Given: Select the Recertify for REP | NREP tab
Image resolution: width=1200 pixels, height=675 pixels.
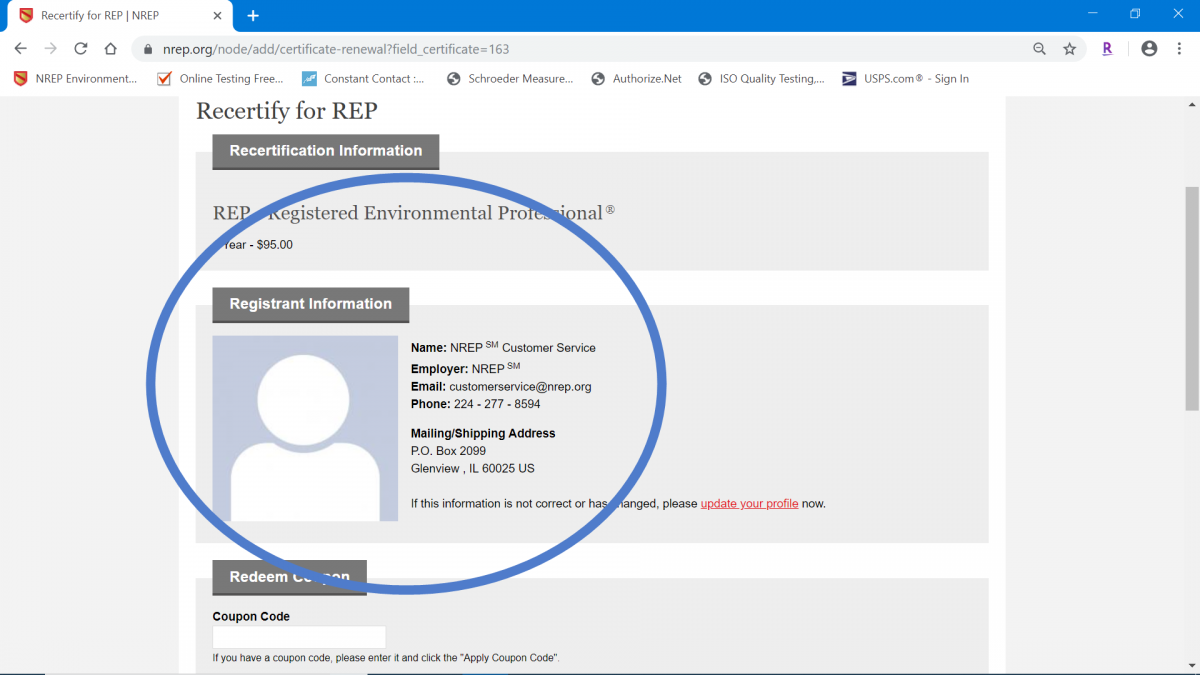Looking at the screenshot, I should coord(119,16).
